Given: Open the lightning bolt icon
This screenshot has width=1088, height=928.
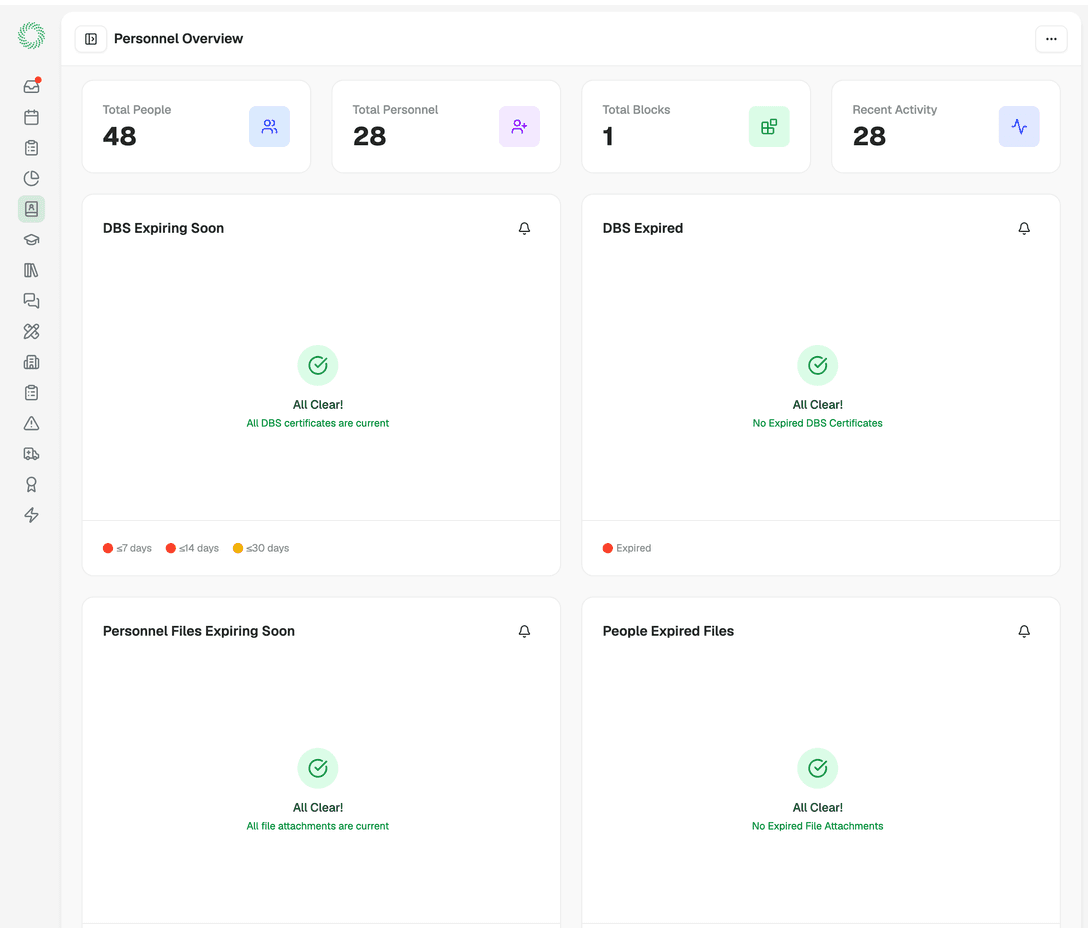Looking at the screenshot, I should coord(31,515).
